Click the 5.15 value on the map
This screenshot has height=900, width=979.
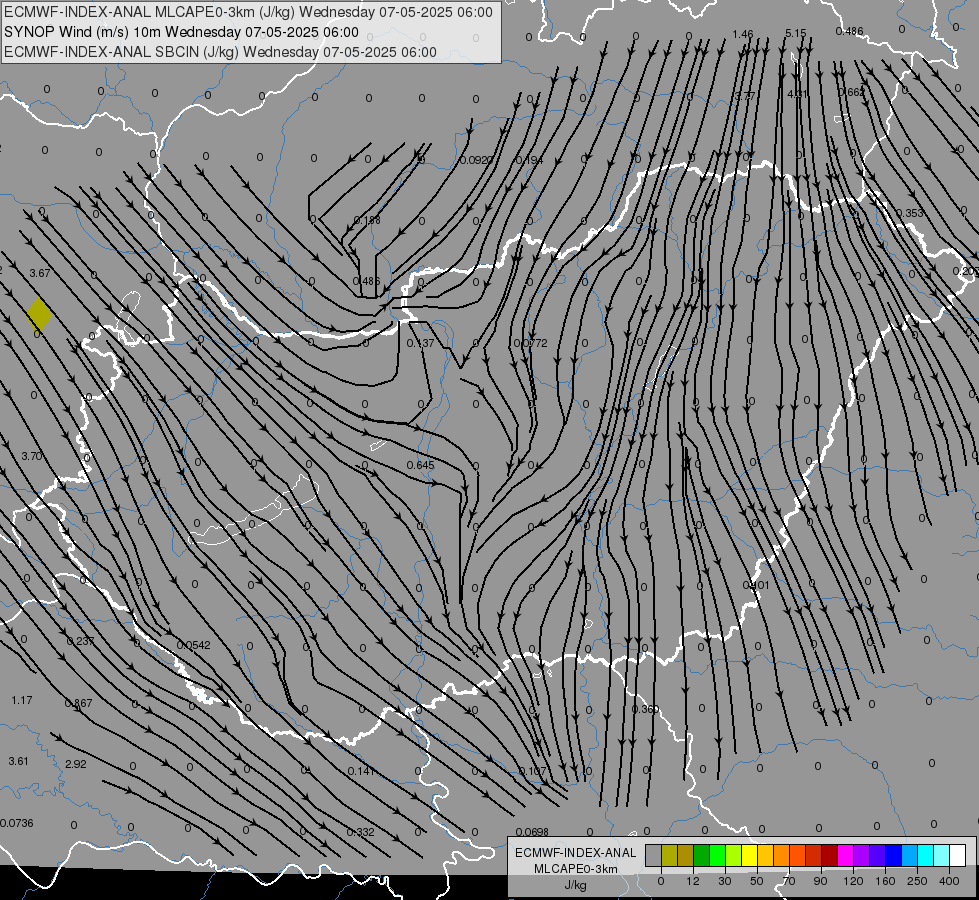[795, 34]
